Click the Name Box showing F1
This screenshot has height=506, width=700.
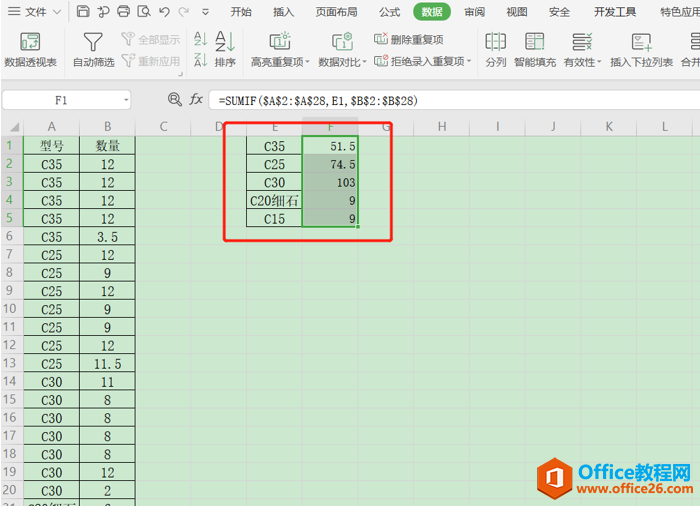[61, 100]
